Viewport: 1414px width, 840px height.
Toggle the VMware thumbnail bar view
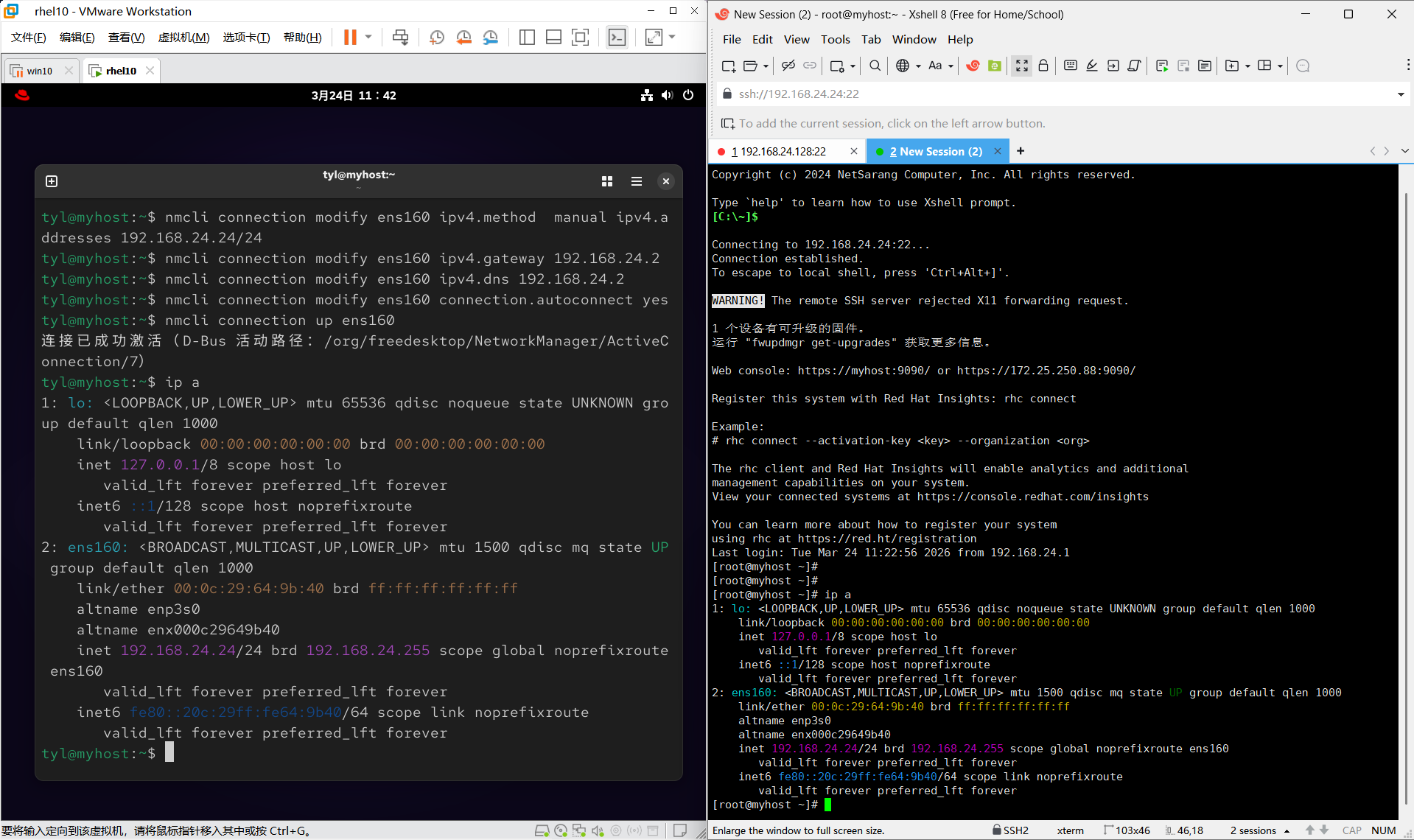coord(553,37)
